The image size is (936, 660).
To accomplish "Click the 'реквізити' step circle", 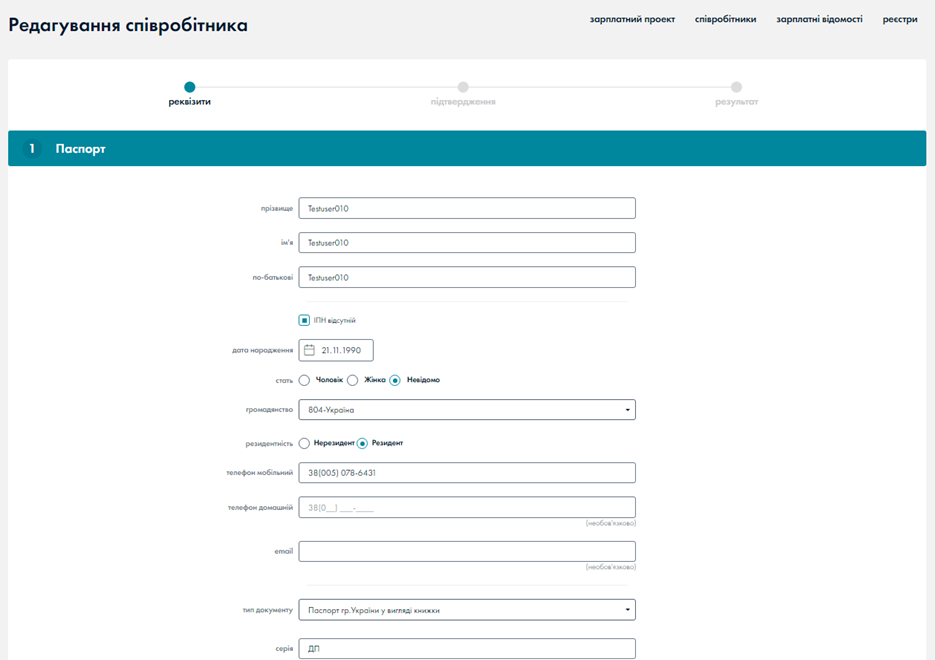I will 190,88.
